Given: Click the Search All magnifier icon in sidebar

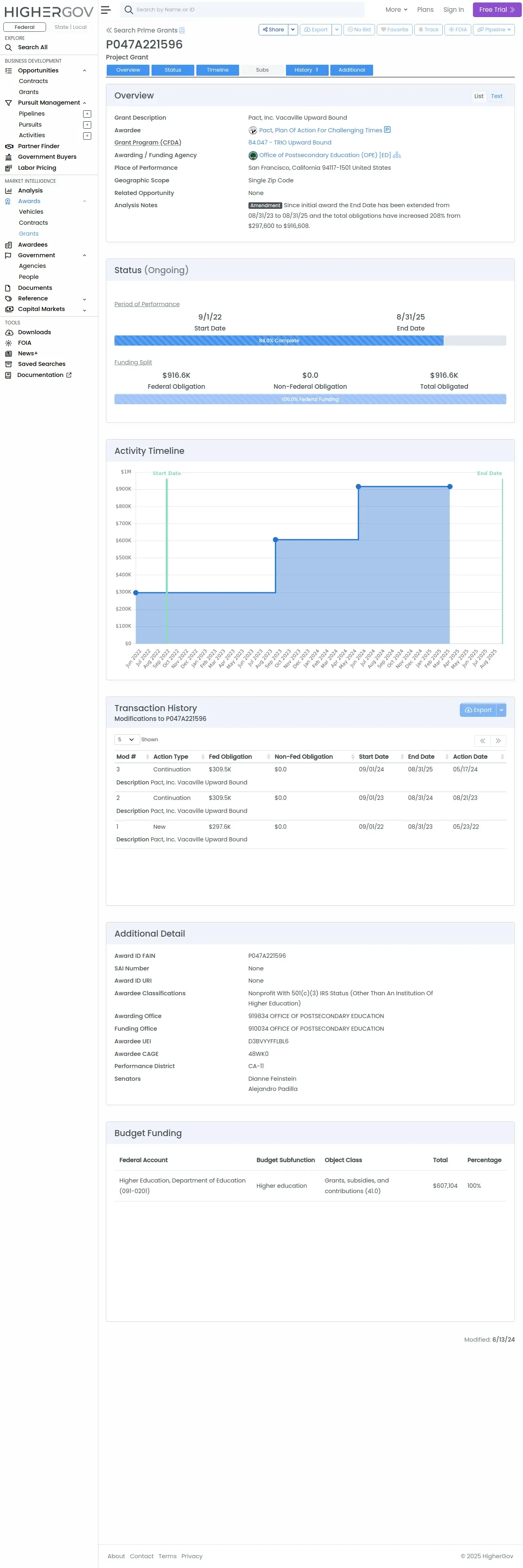Looking at the screenshot, I should (x=9, y=48).
